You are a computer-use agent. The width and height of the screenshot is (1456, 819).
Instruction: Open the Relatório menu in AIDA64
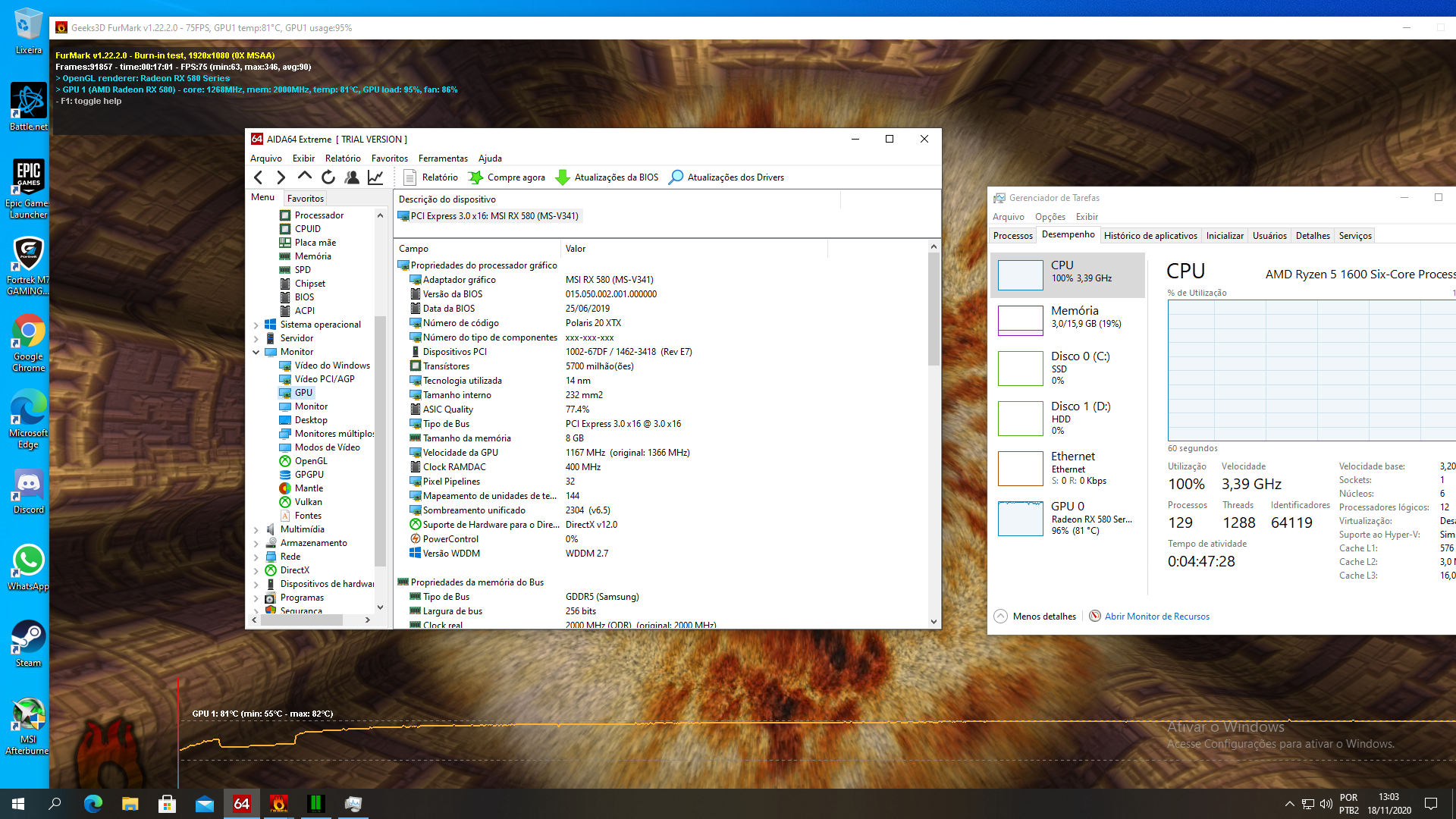(x=343, y=158)
